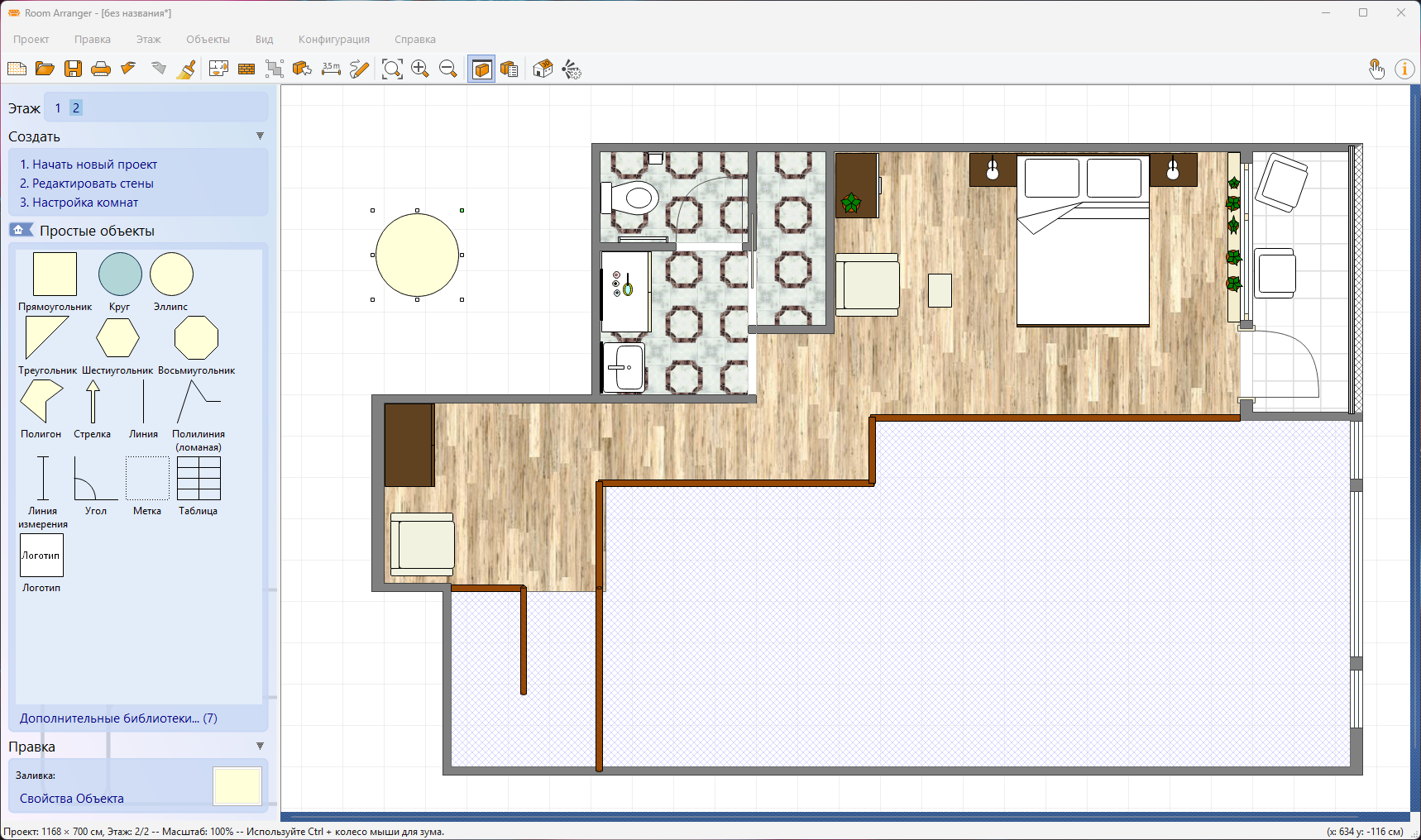Switch to floor 2 tab

(x=76, y=108)
